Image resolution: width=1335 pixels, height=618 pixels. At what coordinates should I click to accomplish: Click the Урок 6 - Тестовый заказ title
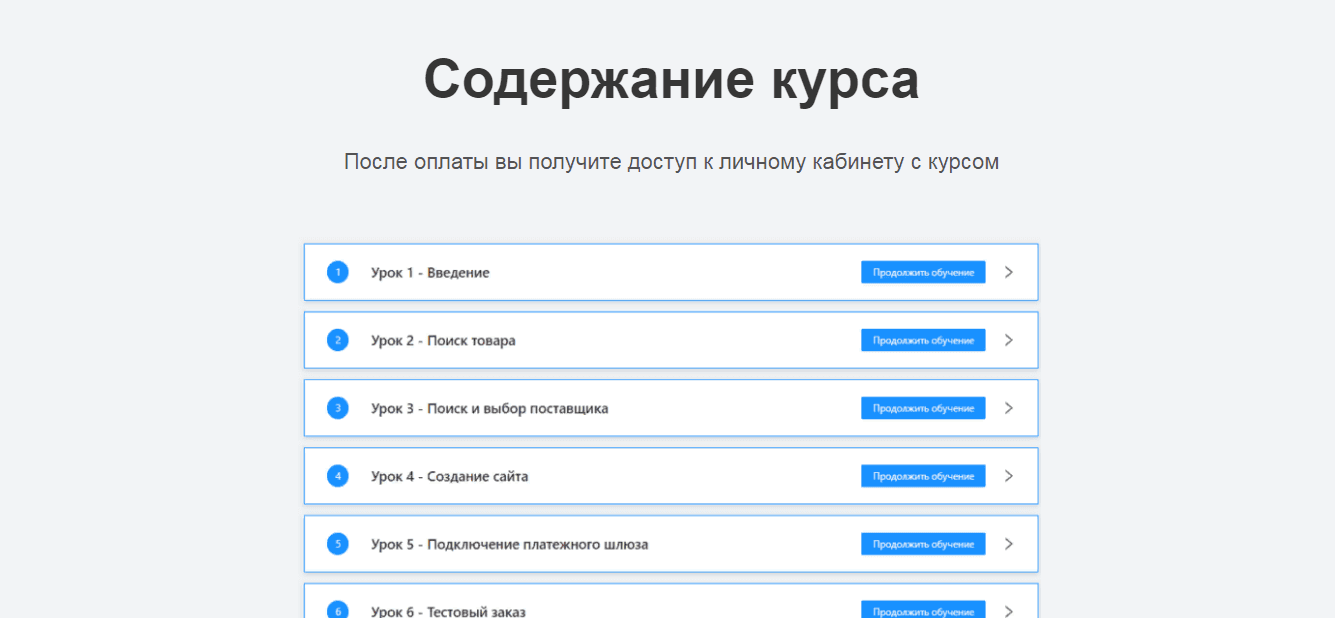[x=448, y=611]
